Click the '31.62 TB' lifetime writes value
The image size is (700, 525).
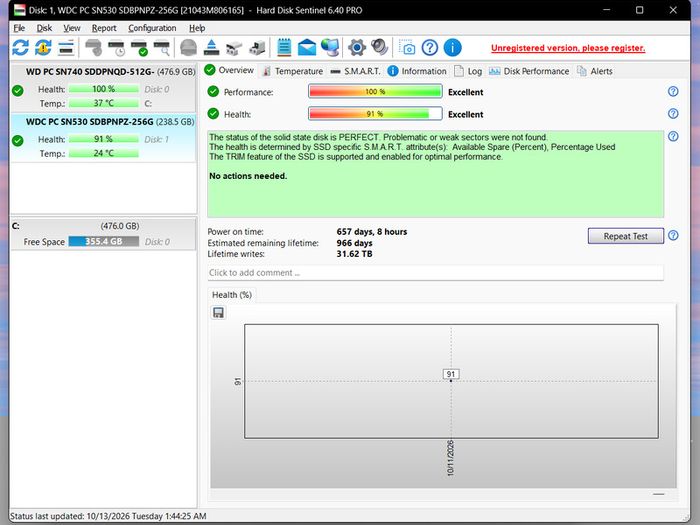click(x=354, y=254)
